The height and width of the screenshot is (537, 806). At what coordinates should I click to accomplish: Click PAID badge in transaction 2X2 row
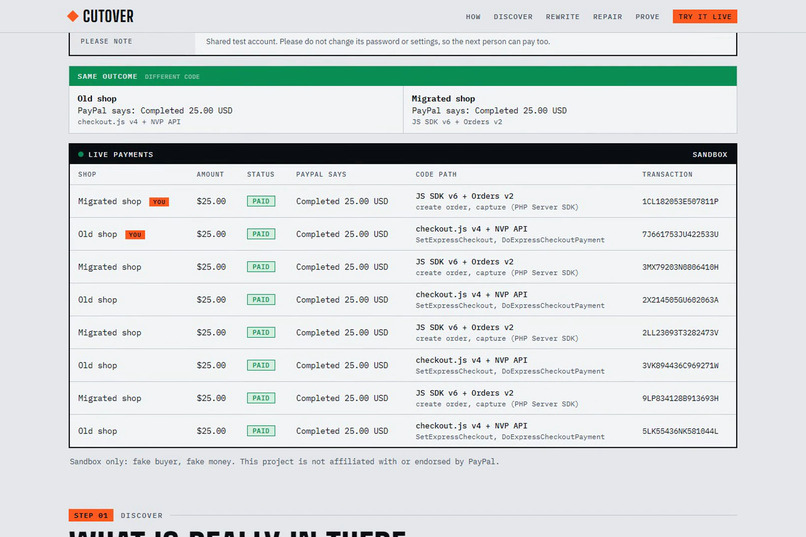[261, 300]
